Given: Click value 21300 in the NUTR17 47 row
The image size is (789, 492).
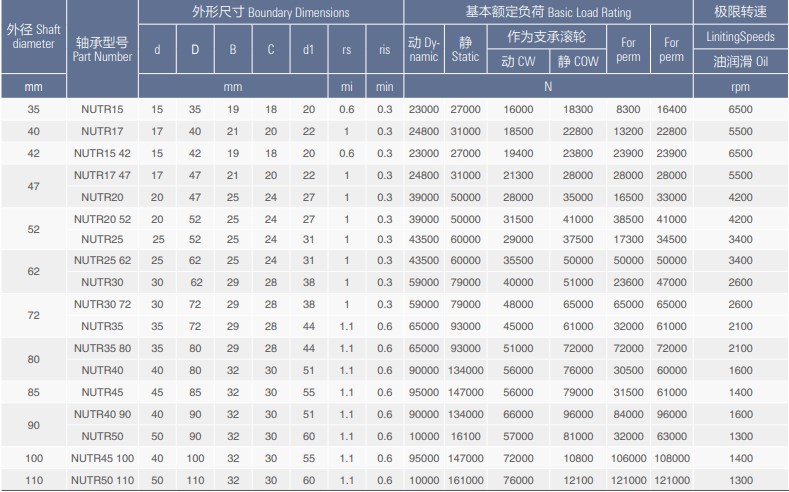Looking at the screenshot, I should click(x=518, y=175).
